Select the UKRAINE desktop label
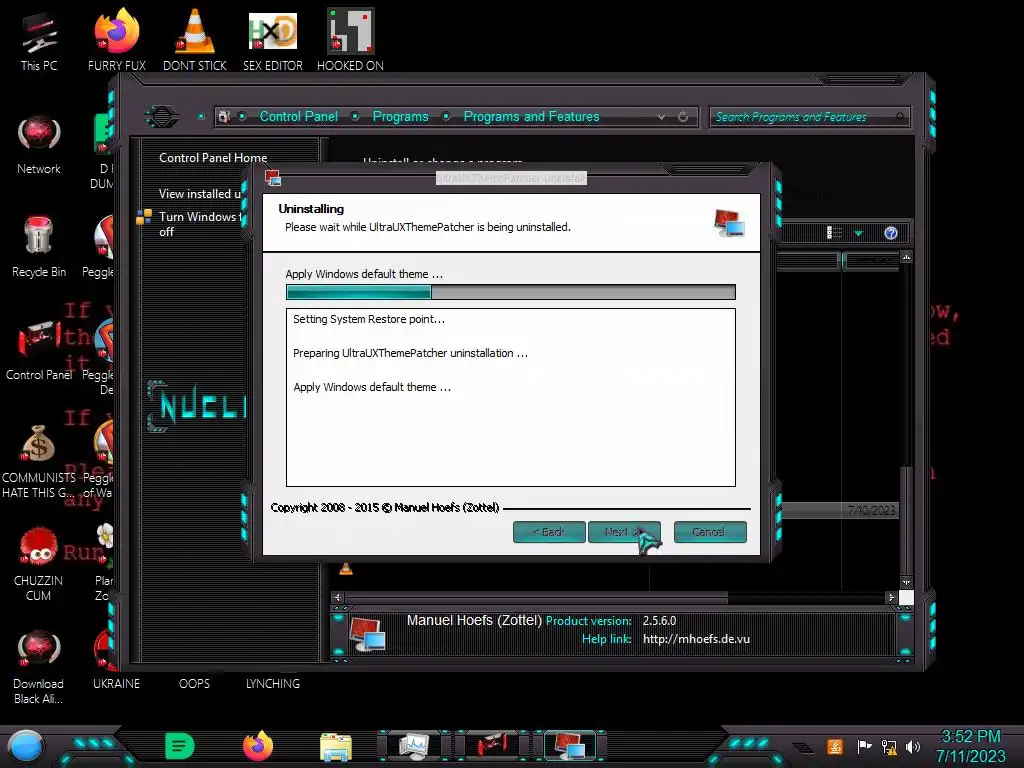The image size is (1024, 768). coord(116,684)
